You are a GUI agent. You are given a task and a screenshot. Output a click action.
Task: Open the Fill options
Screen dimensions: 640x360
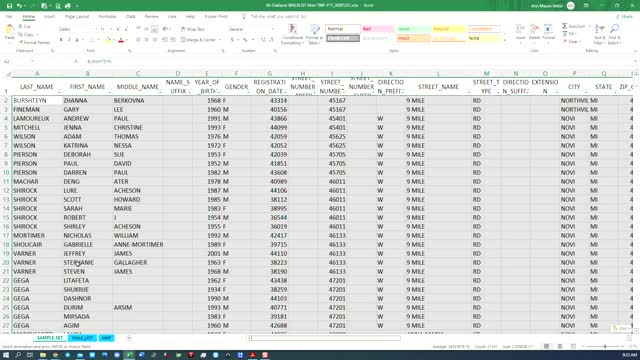coord(570,34)
